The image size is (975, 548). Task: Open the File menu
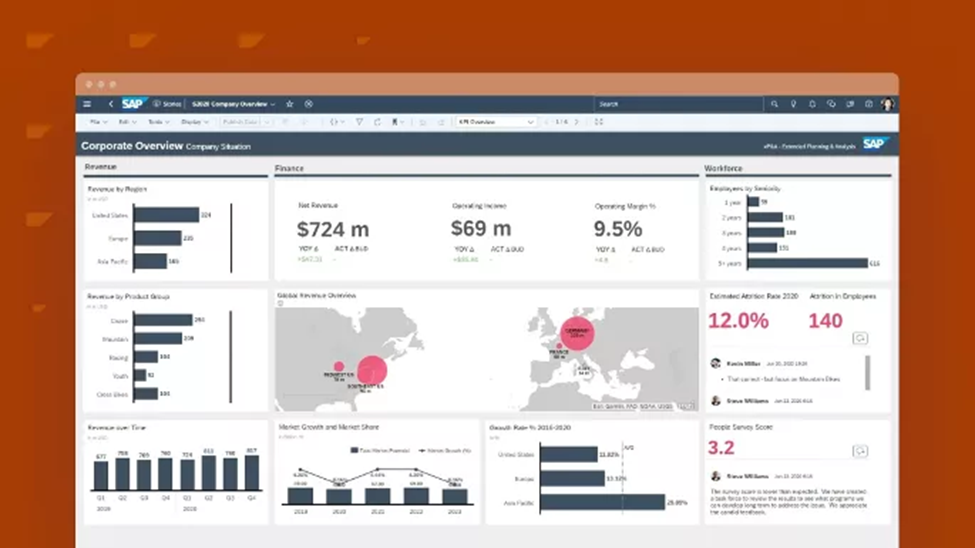pos(98,123)
